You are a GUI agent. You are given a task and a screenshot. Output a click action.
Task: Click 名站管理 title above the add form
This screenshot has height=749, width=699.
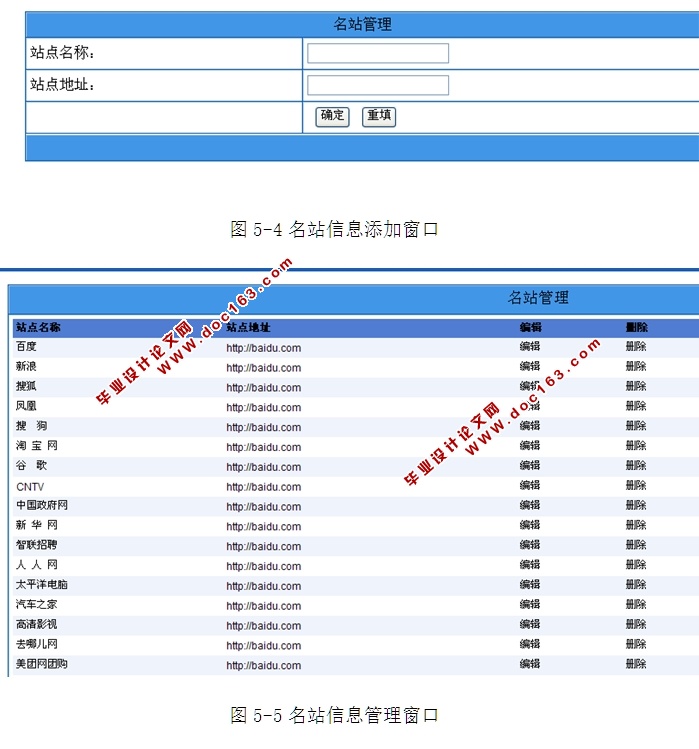(x=362, y=24)
